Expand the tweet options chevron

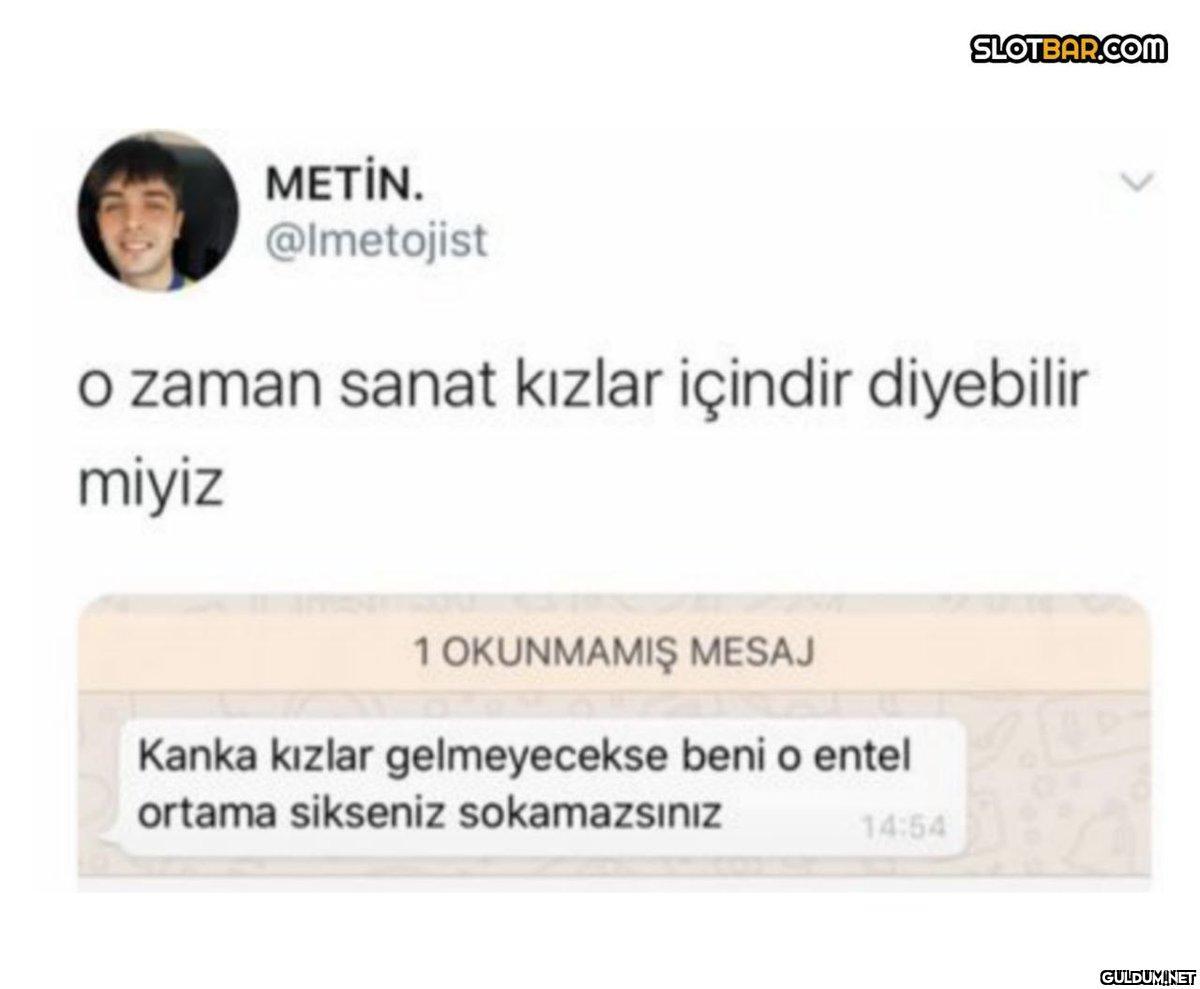[1137, 182]
